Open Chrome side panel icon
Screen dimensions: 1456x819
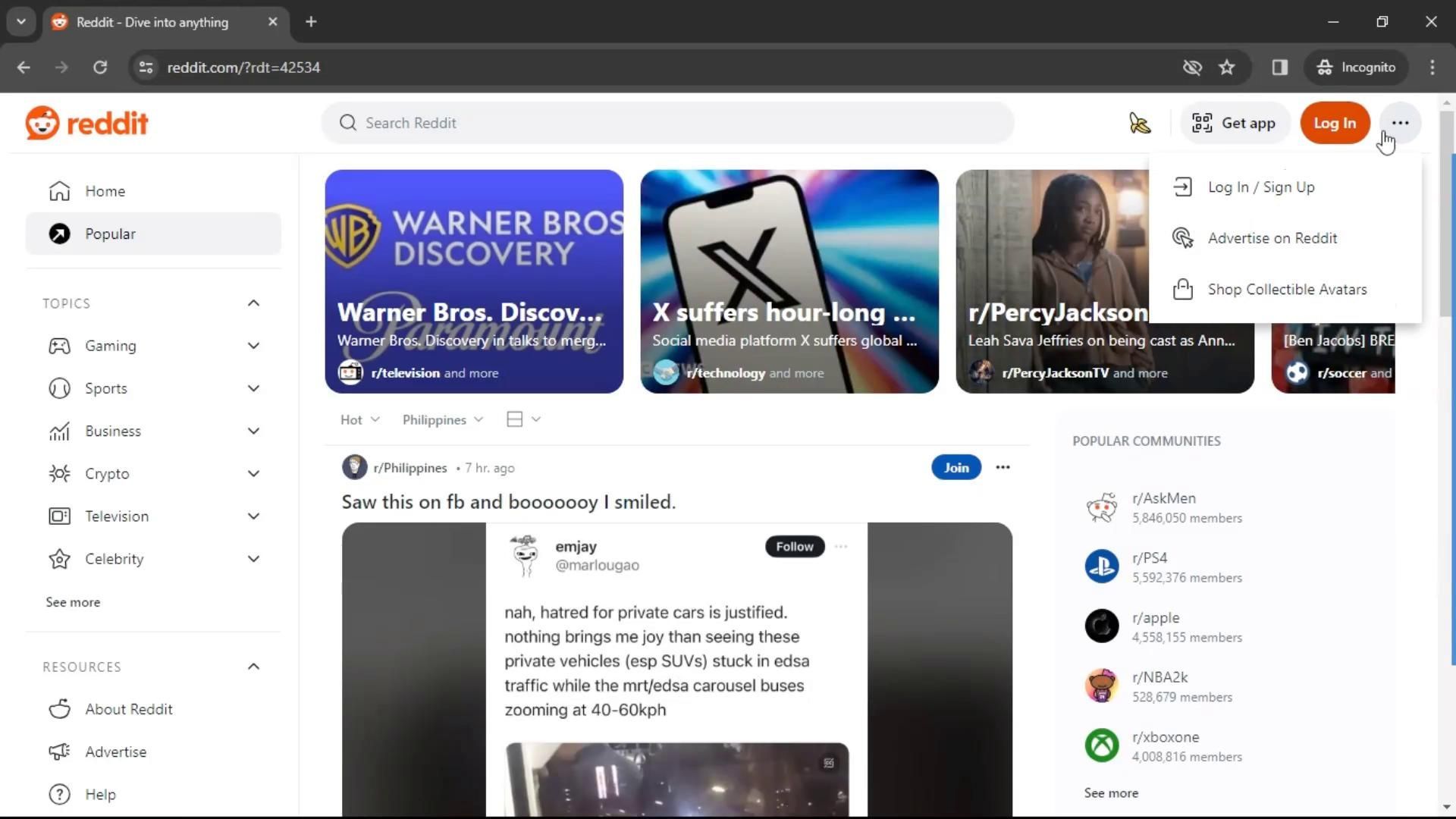pyautogui.click(x=1280, y=67)
